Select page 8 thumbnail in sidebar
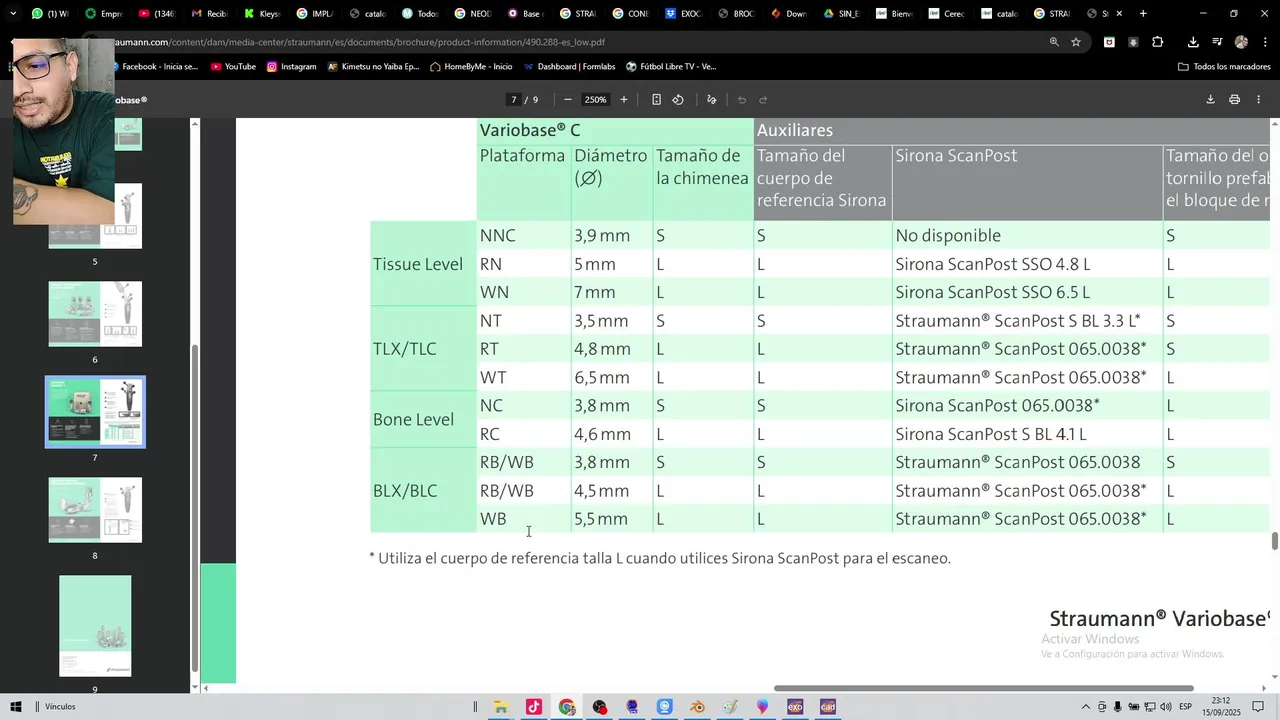Screen dimensions: 1280x720 [x=95, y=510]
